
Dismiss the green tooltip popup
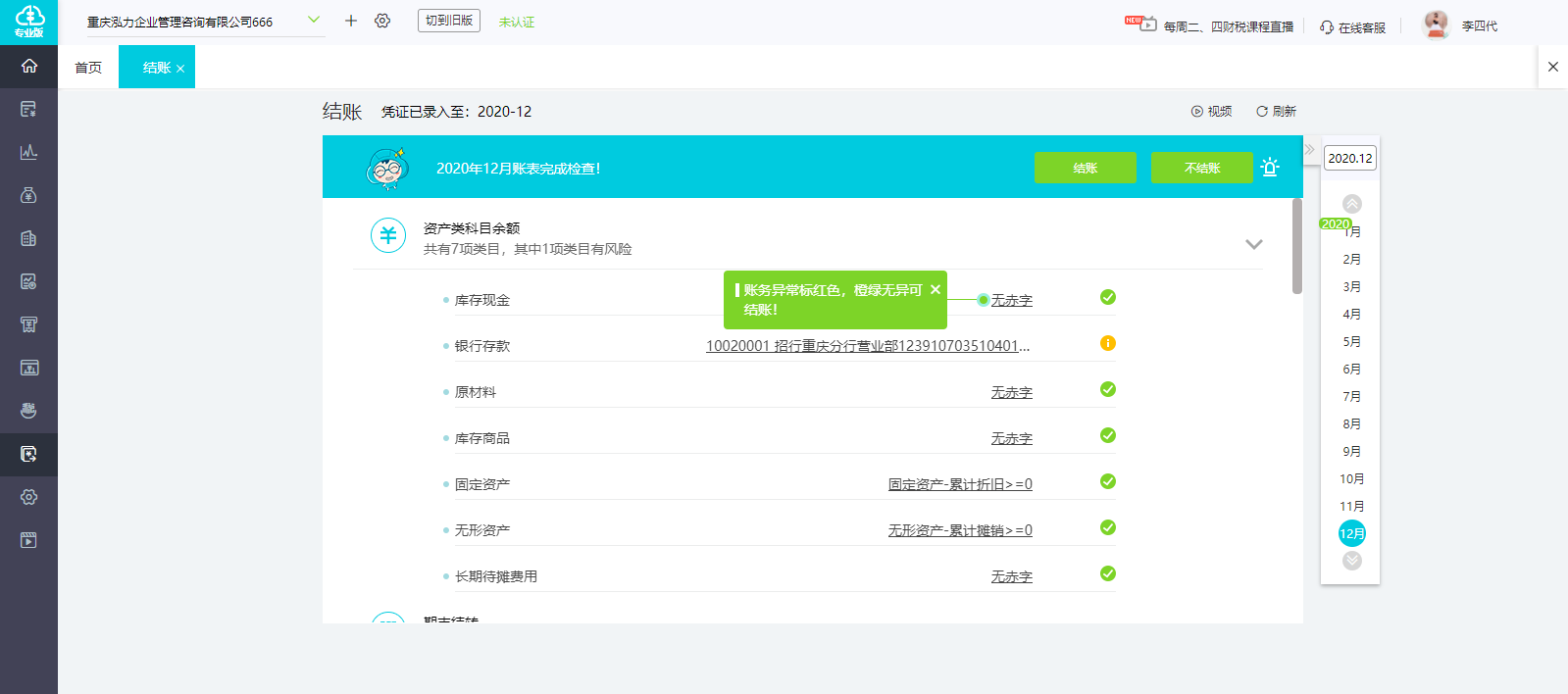pos(936,289)
